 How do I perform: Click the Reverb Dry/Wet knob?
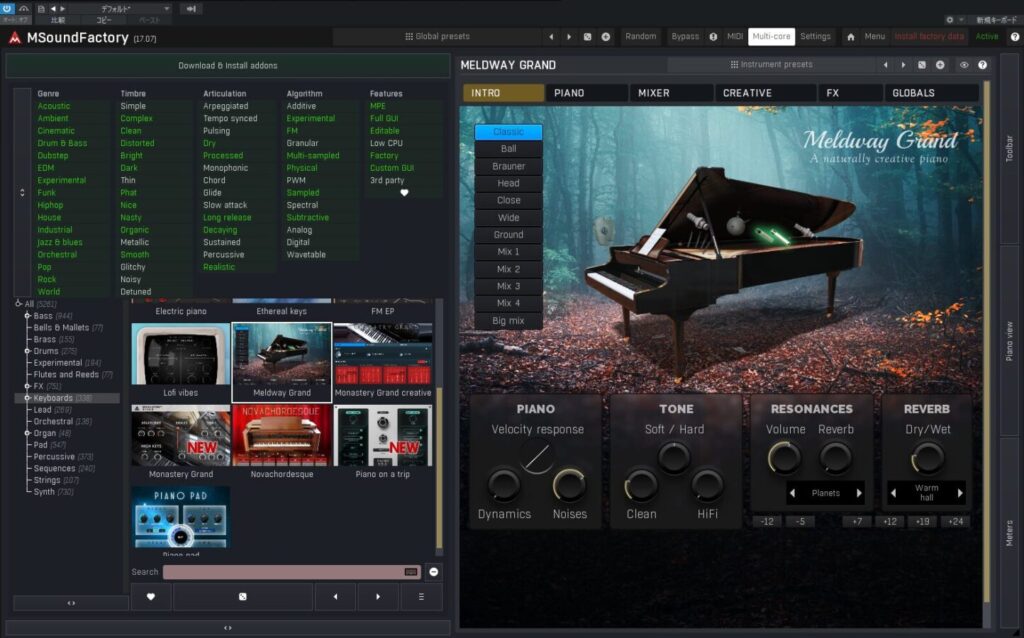(x=927, y=459)
